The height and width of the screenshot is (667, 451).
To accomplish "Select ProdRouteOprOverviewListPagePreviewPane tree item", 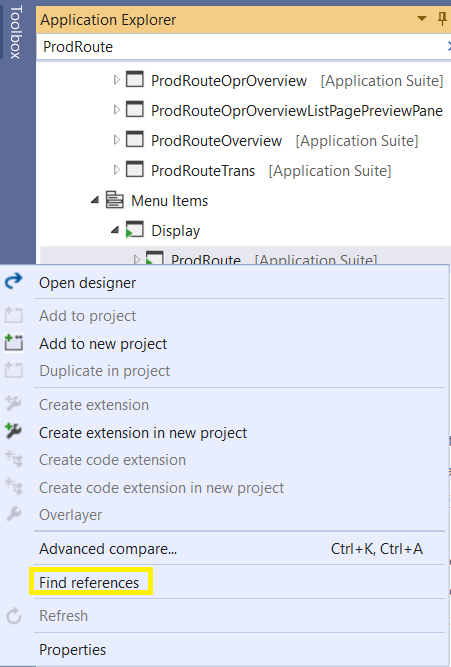I will [x=297, y=111].
